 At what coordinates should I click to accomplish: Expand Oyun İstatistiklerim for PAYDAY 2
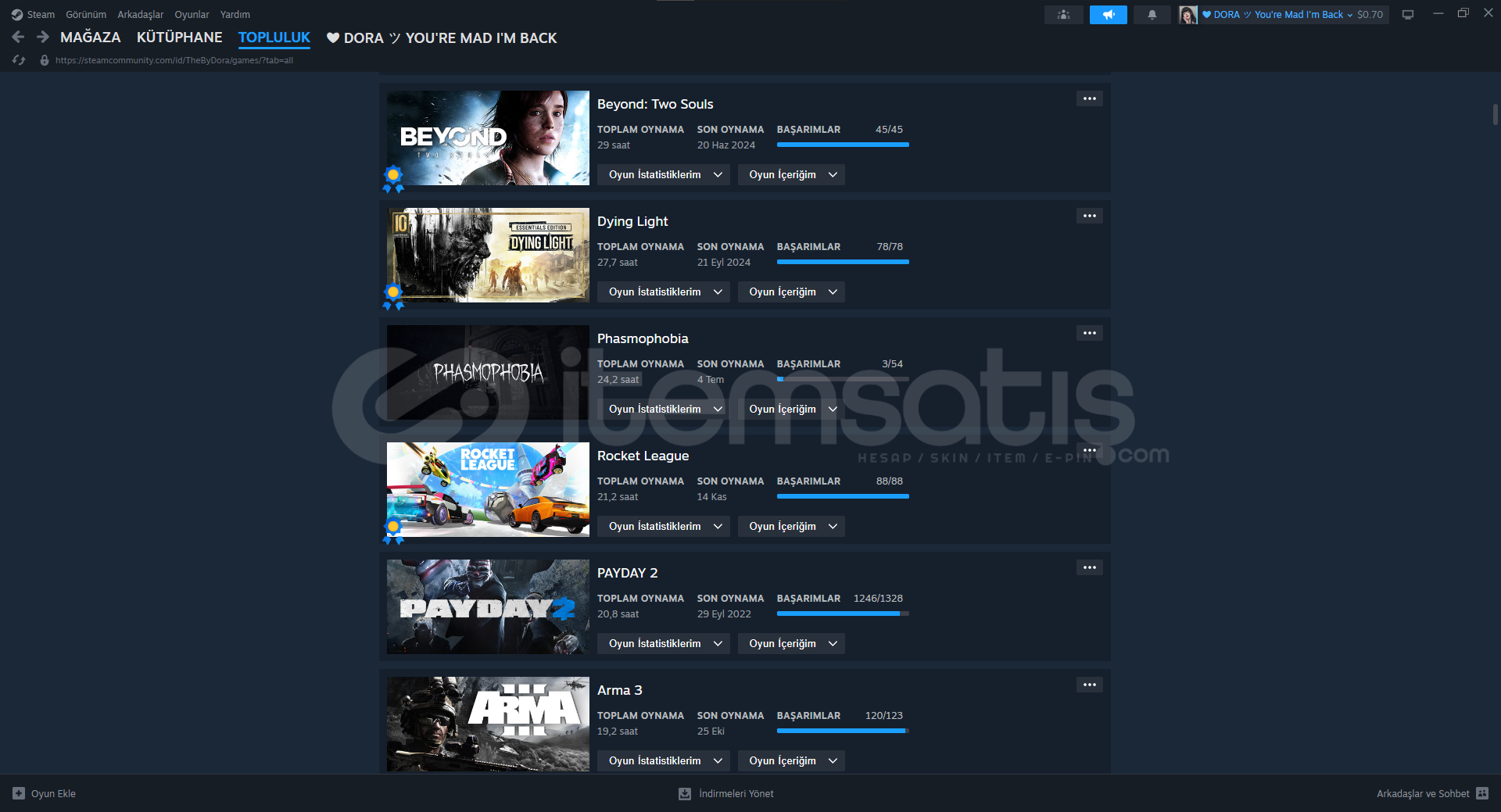point(664,643)
